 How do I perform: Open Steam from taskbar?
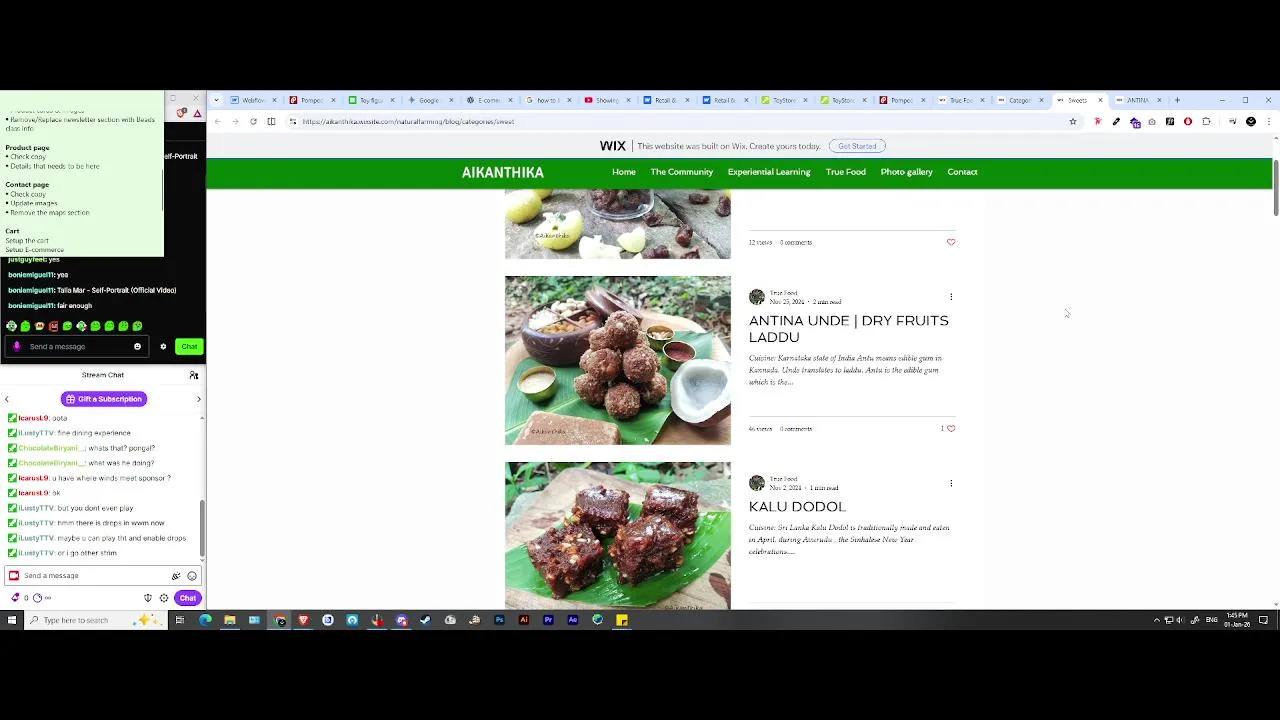coord(425,620)
